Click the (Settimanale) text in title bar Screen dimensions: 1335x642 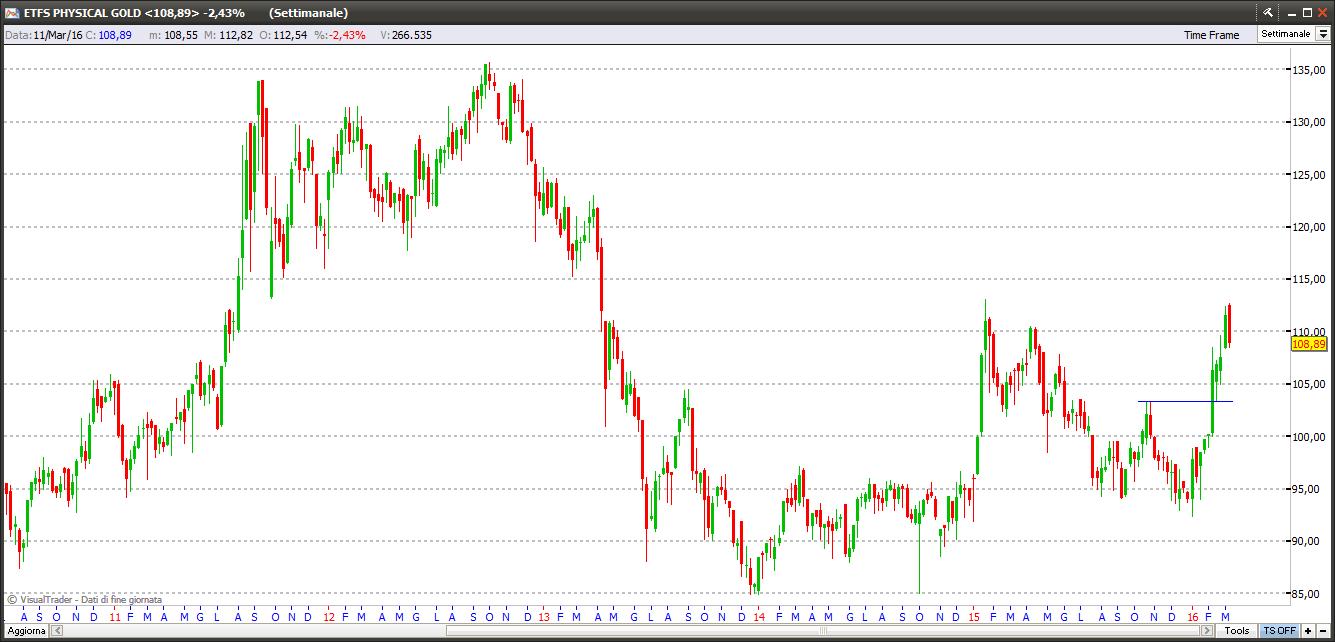(308, 13)
